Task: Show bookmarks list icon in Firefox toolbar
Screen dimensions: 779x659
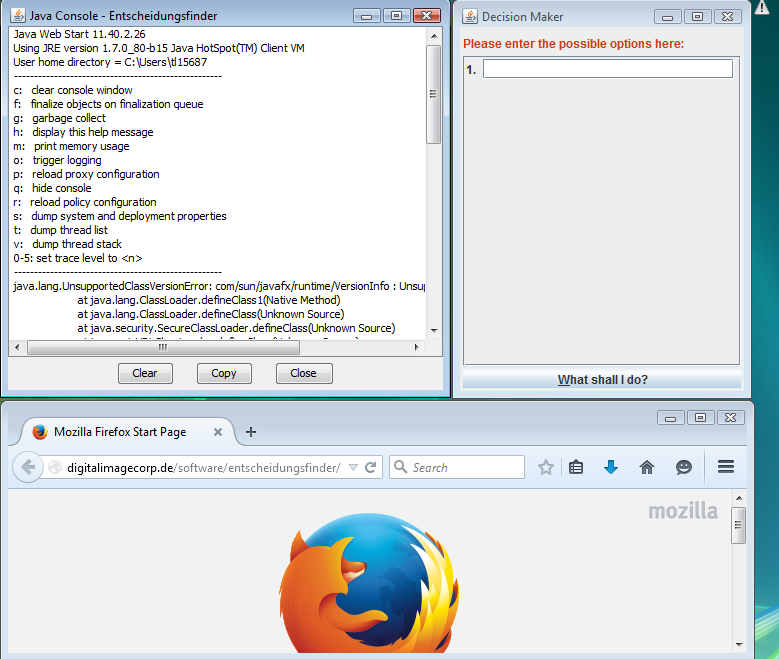Action: [576, 467]
